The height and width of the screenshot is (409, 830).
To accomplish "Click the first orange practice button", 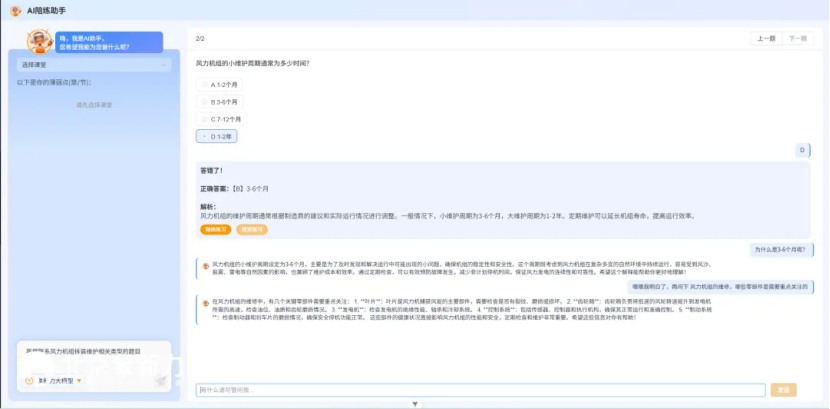I will (215, 229).
